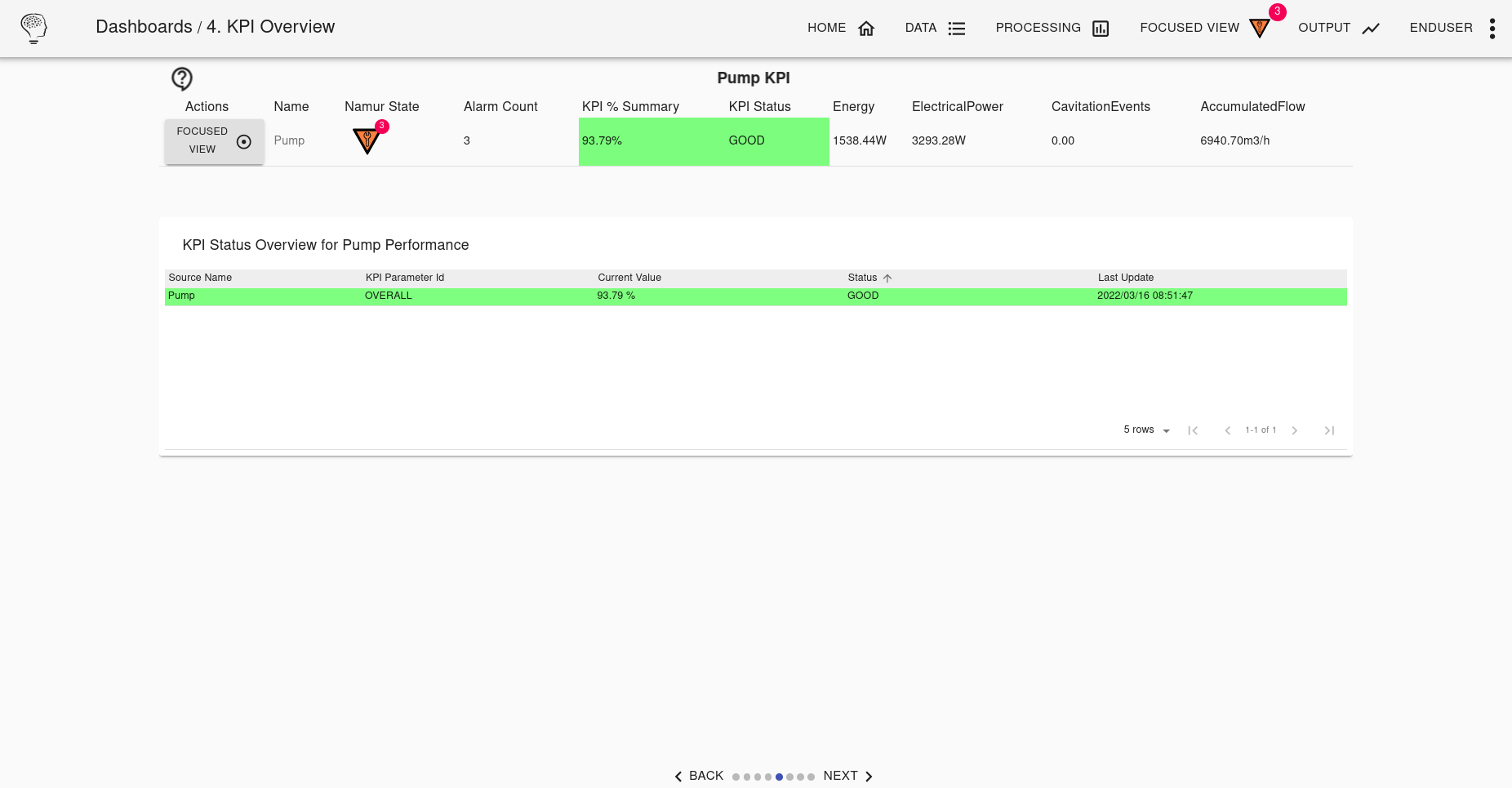Open the help question mark icon

click(x=182, y=78)
